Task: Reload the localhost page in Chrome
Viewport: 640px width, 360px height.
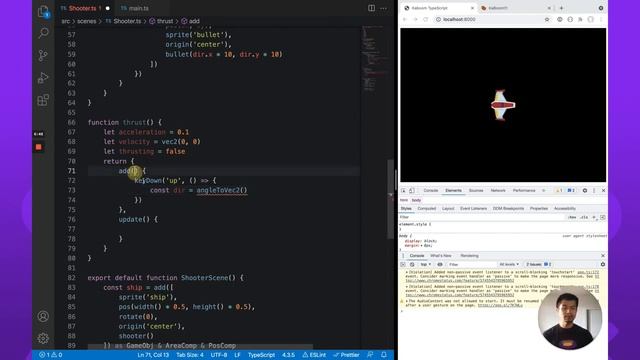Action: [x=426, y=19]
